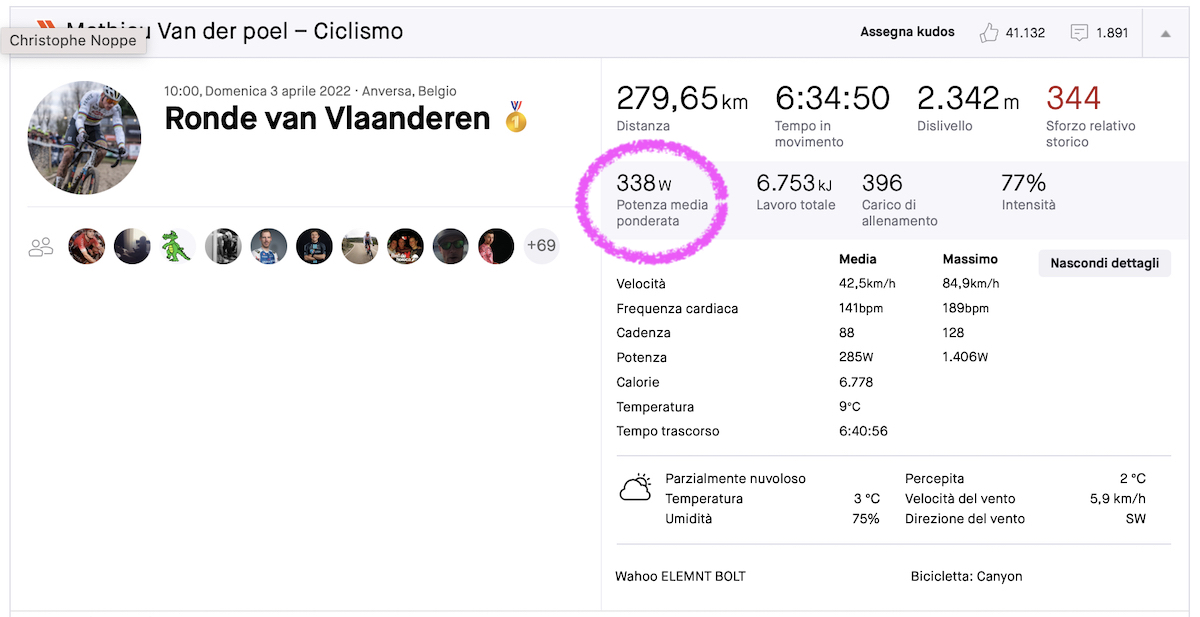Collapse the activity panel with the triangle arrow
This screenshot has height=617, width=1200.
click(x=1165, y=33)
